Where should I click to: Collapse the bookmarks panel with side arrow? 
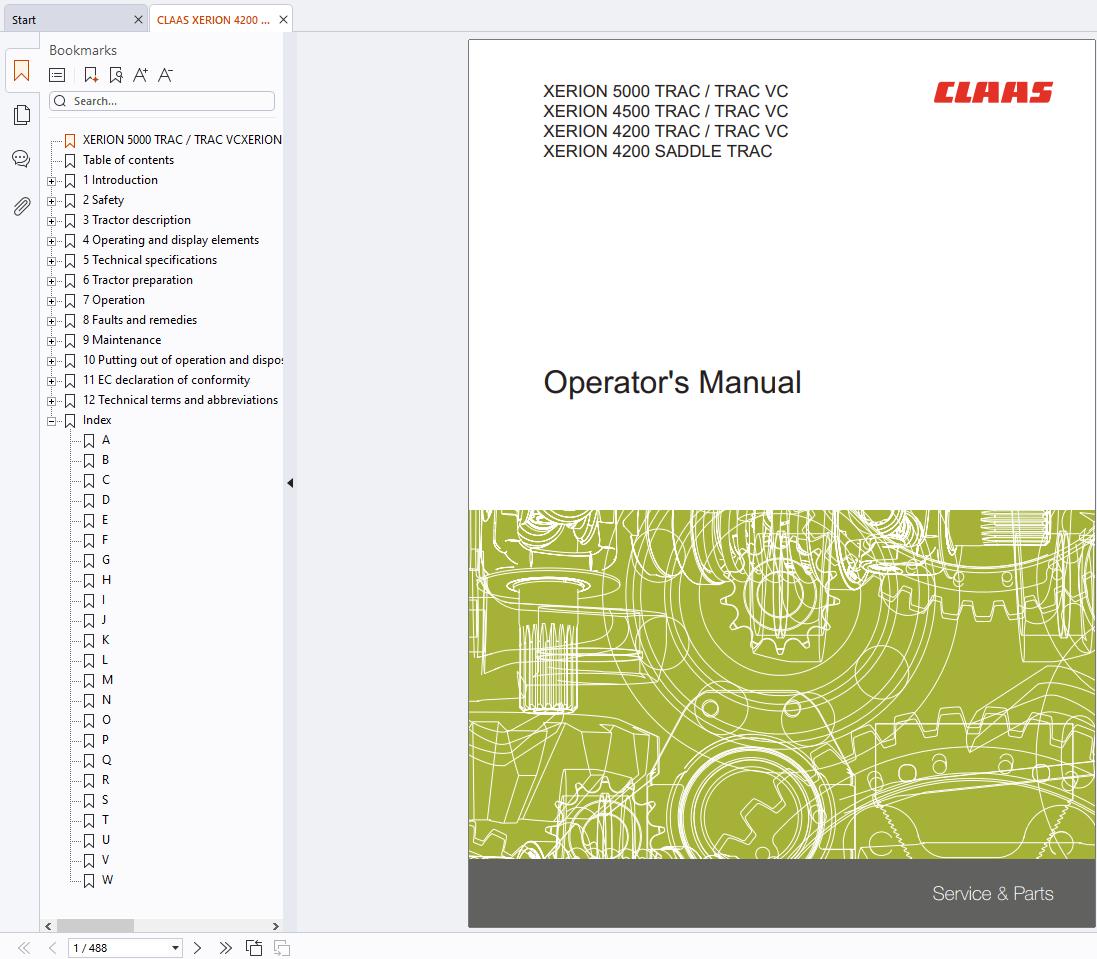point(290,483)
